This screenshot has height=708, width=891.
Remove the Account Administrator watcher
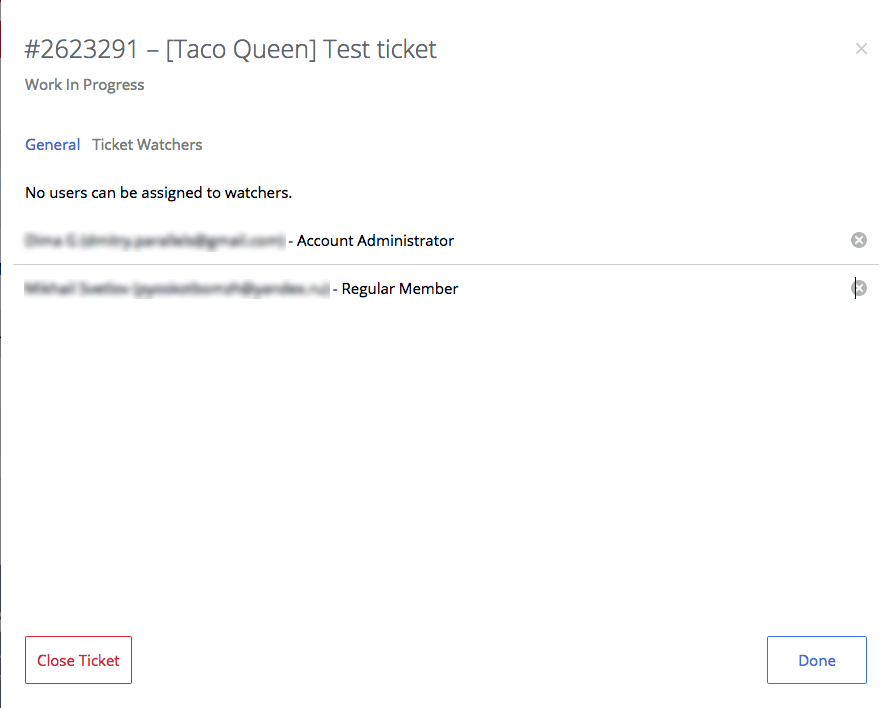coord(858,240)
